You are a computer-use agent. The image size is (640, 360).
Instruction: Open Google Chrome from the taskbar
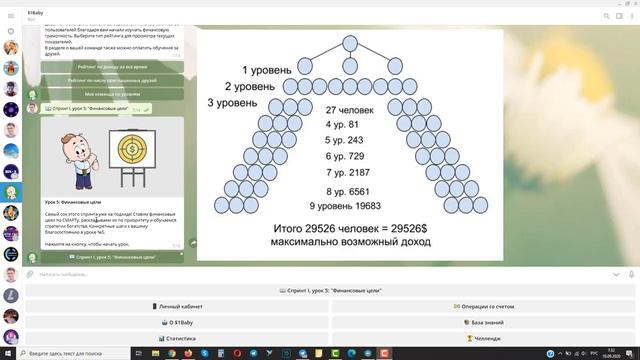click(x=172, y=353)
